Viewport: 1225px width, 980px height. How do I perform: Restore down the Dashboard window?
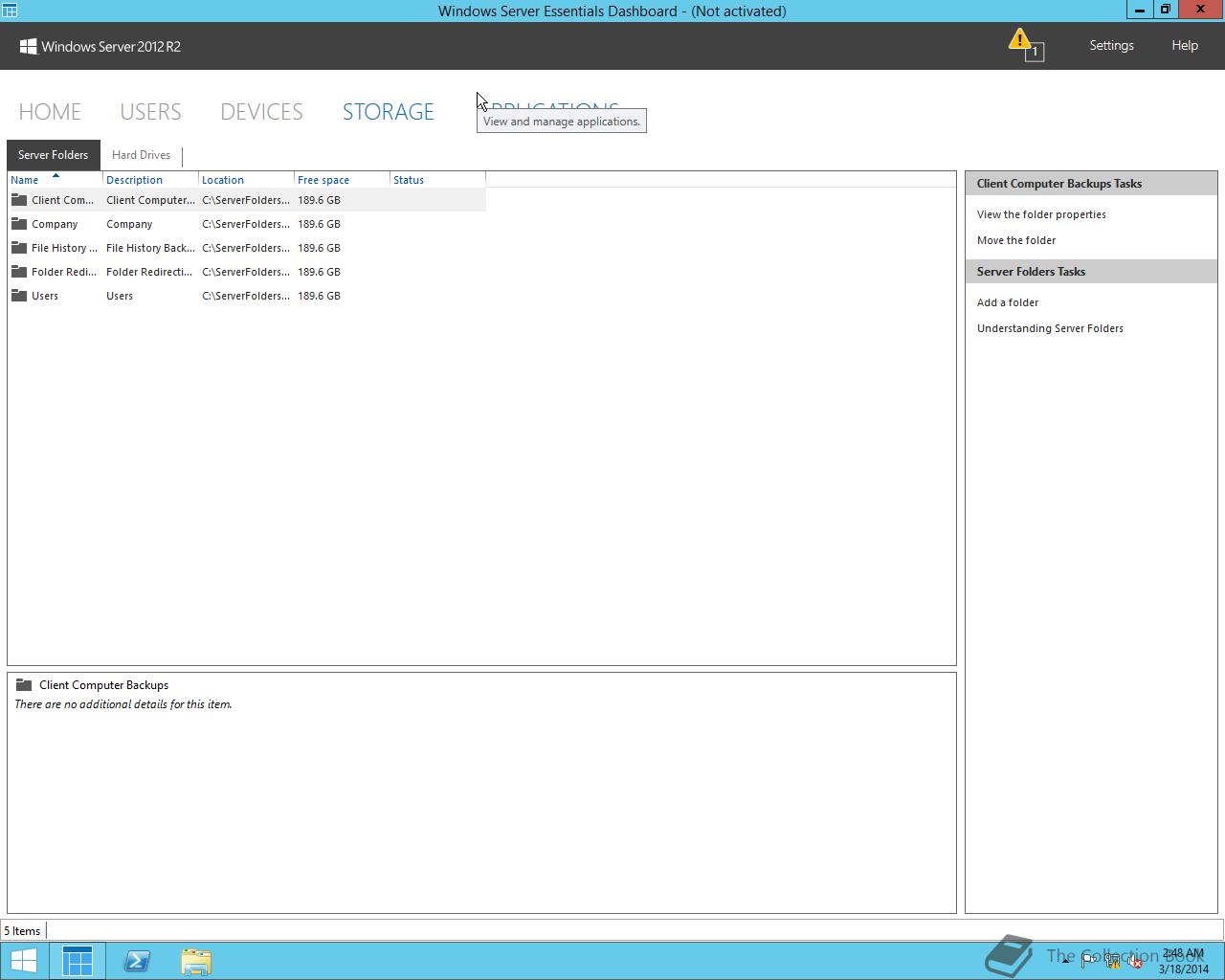coord(1166,10)
